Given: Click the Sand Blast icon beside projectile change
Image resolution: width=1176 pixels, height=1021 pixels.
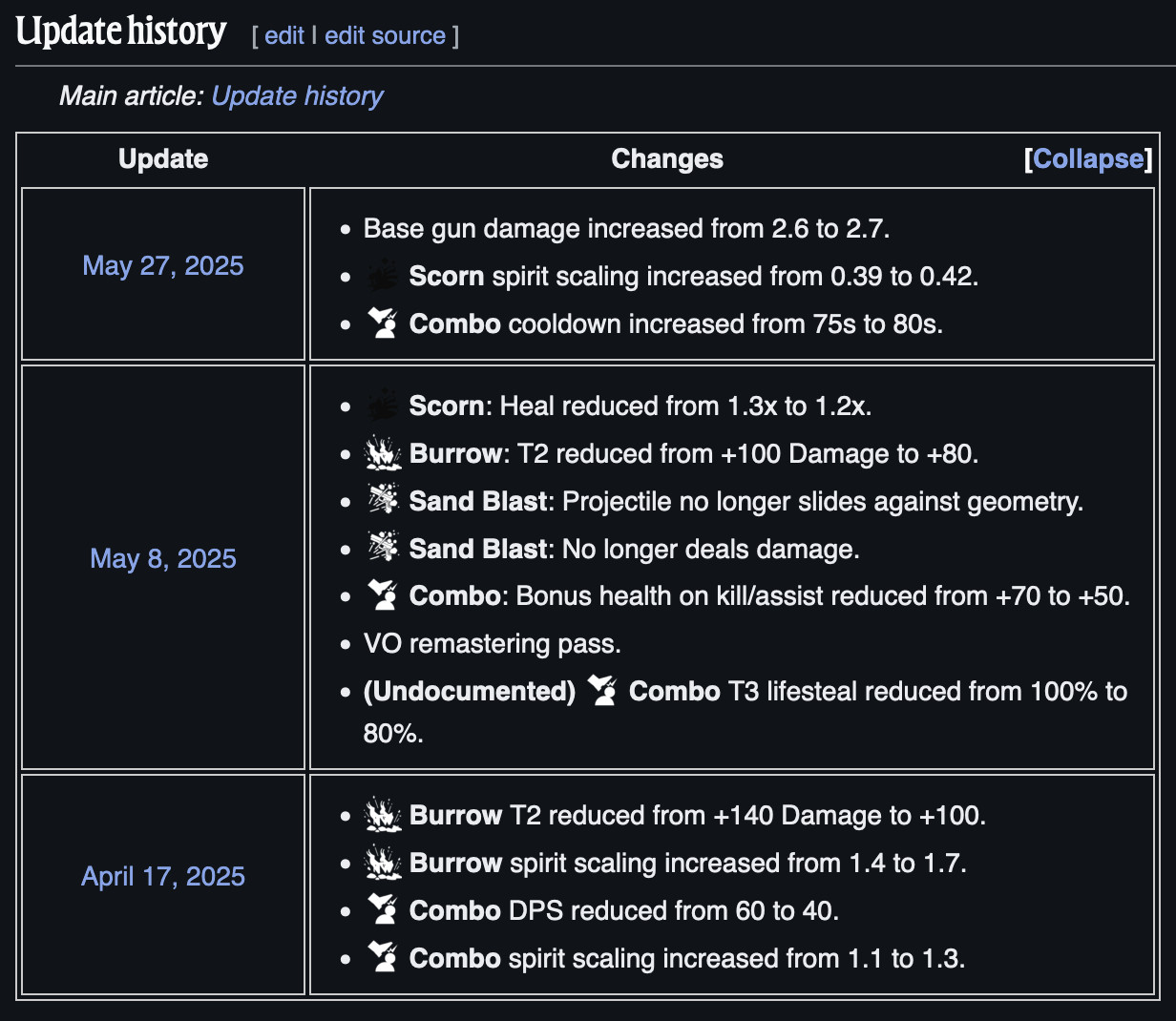Looking at the screenshot, I should 383,501.
